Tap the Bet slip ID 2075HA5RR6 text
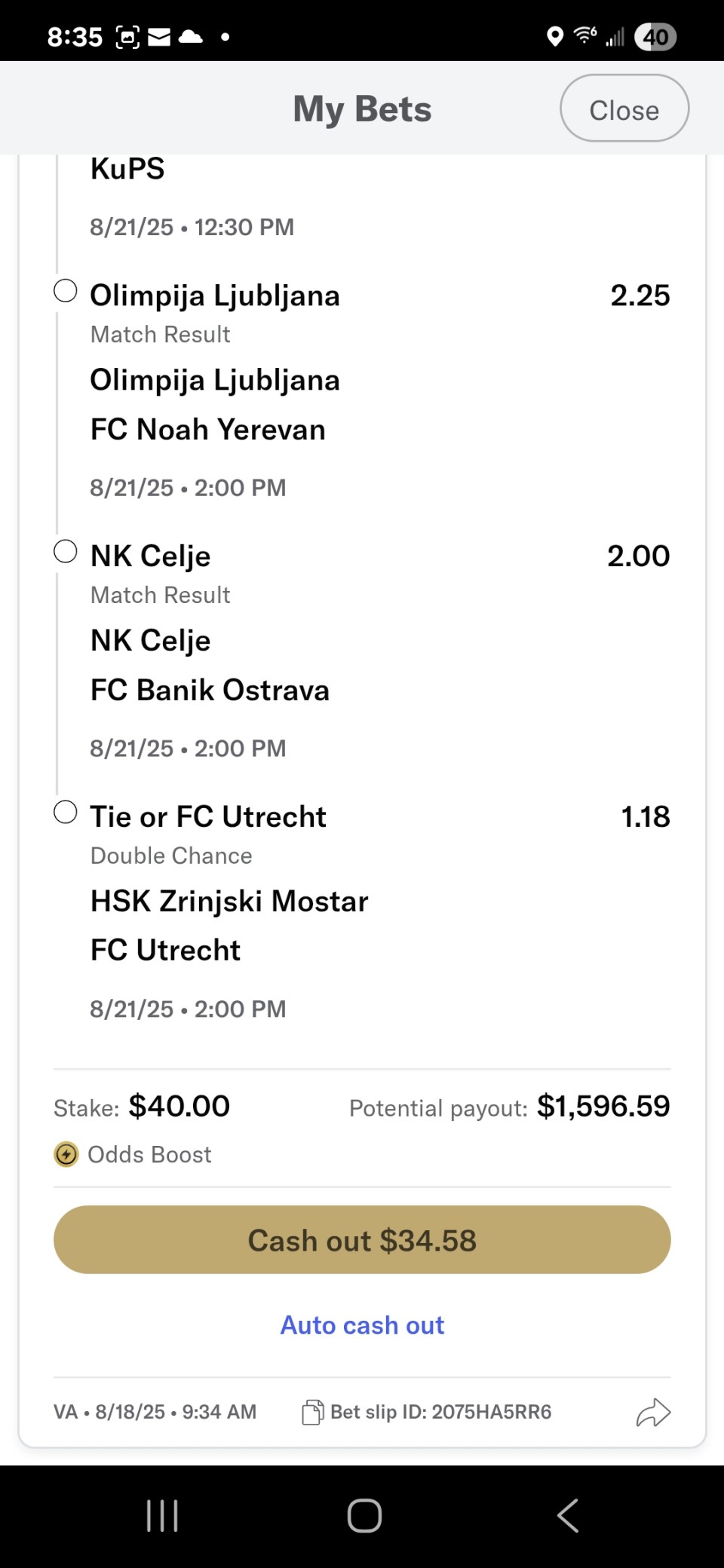This screenshot has height=1568, width=724. [x=441, y=1412]
